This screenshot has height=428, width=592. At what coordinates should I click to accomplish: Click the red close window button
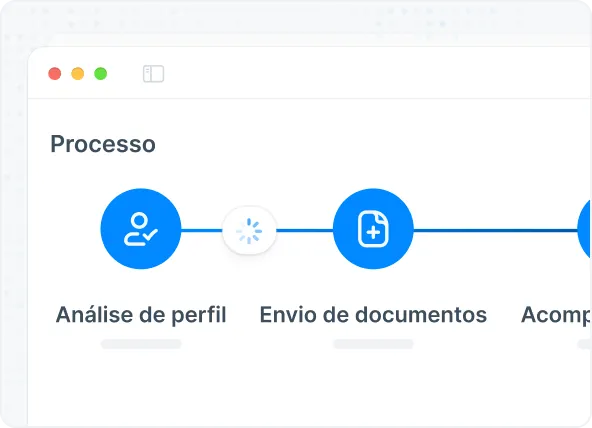(55, 74)
